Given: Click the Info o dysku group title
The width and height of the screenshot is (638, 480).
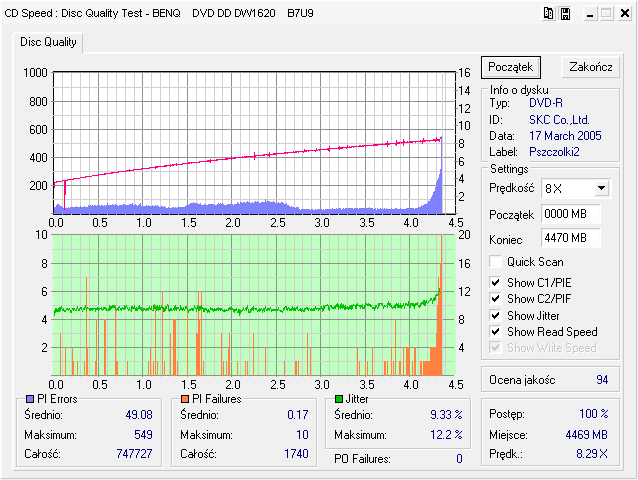Looking at the screenshot, I should pos(519,90).
